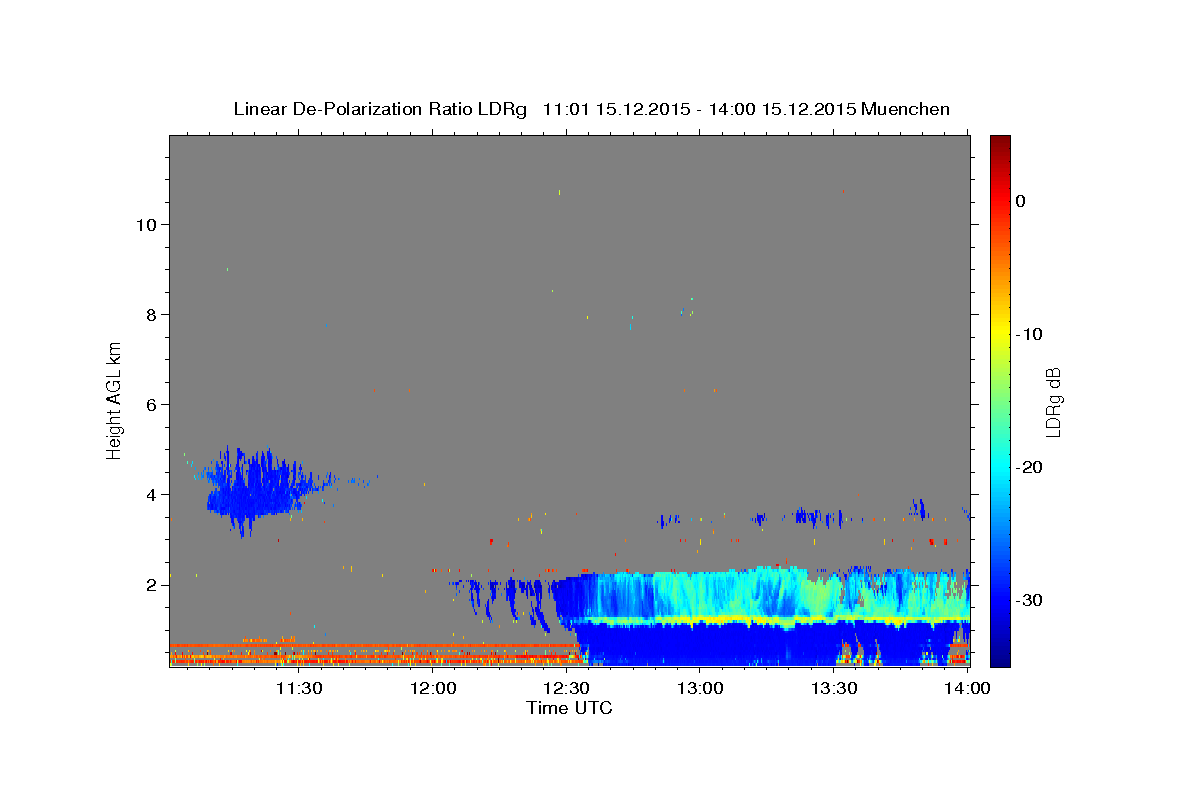Click the plot title 'Linear De-Polarization Ratio LDRg'
This screenshot has width=1200, height=800.
[x=380, y=109]
